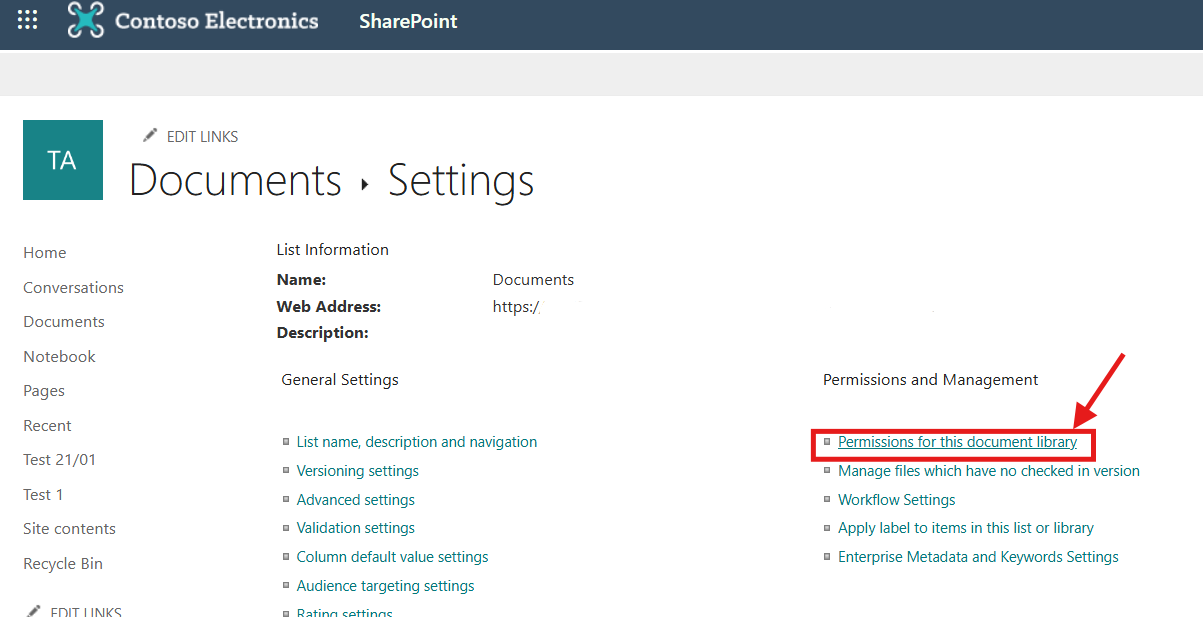Open Recycle Bin in left navigation
1203x617 pixels.
click(63, 563)
